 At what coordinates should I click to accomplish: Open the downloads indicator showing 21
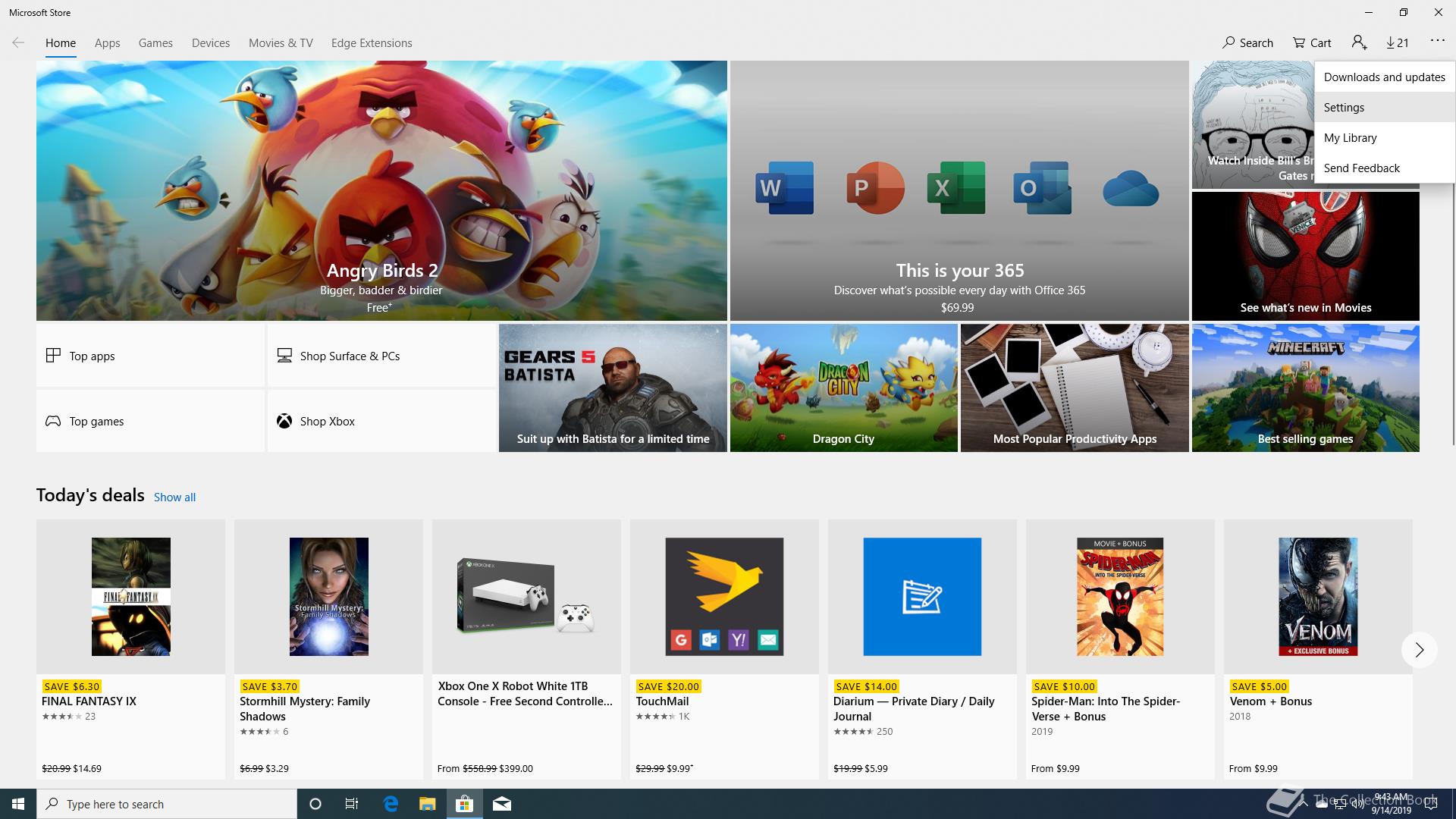pos(1397,43)
